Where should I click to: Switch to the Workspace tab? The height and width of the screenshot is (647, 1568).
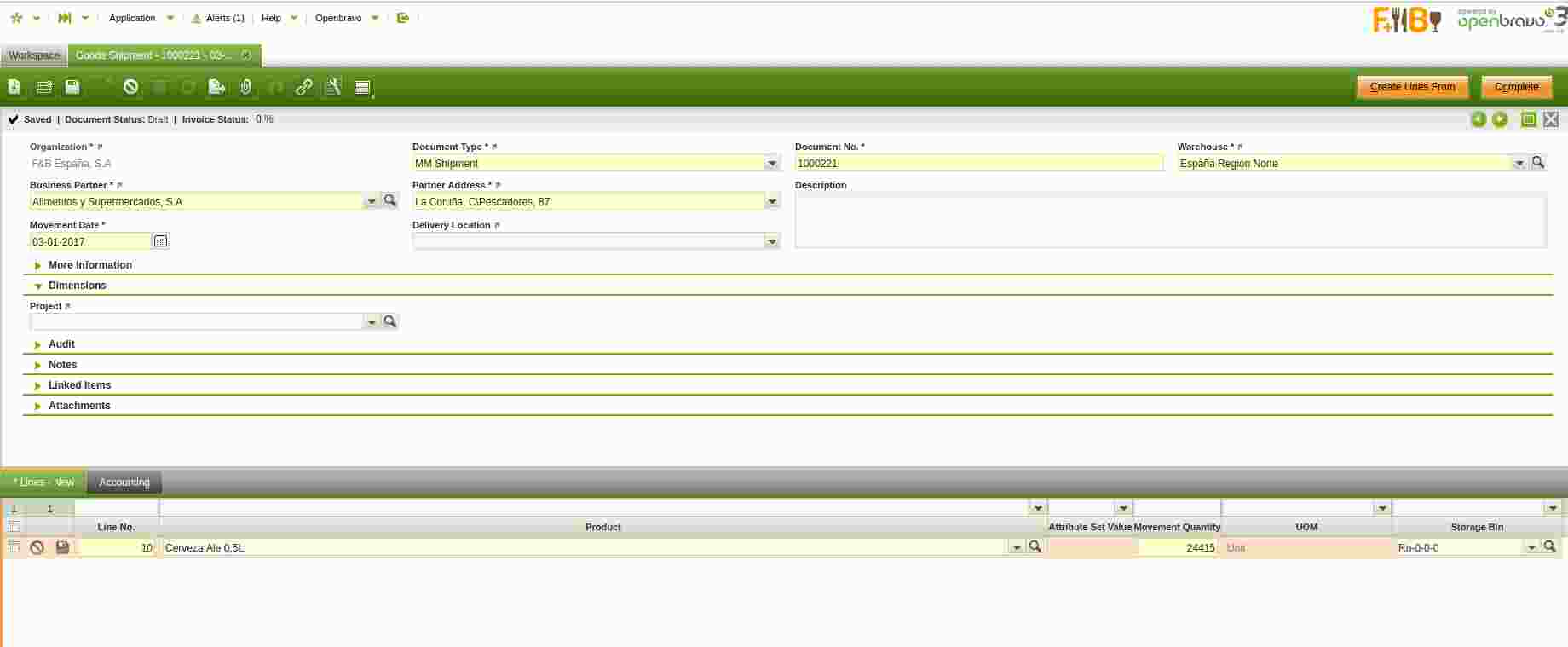click(x=34, y=55)
